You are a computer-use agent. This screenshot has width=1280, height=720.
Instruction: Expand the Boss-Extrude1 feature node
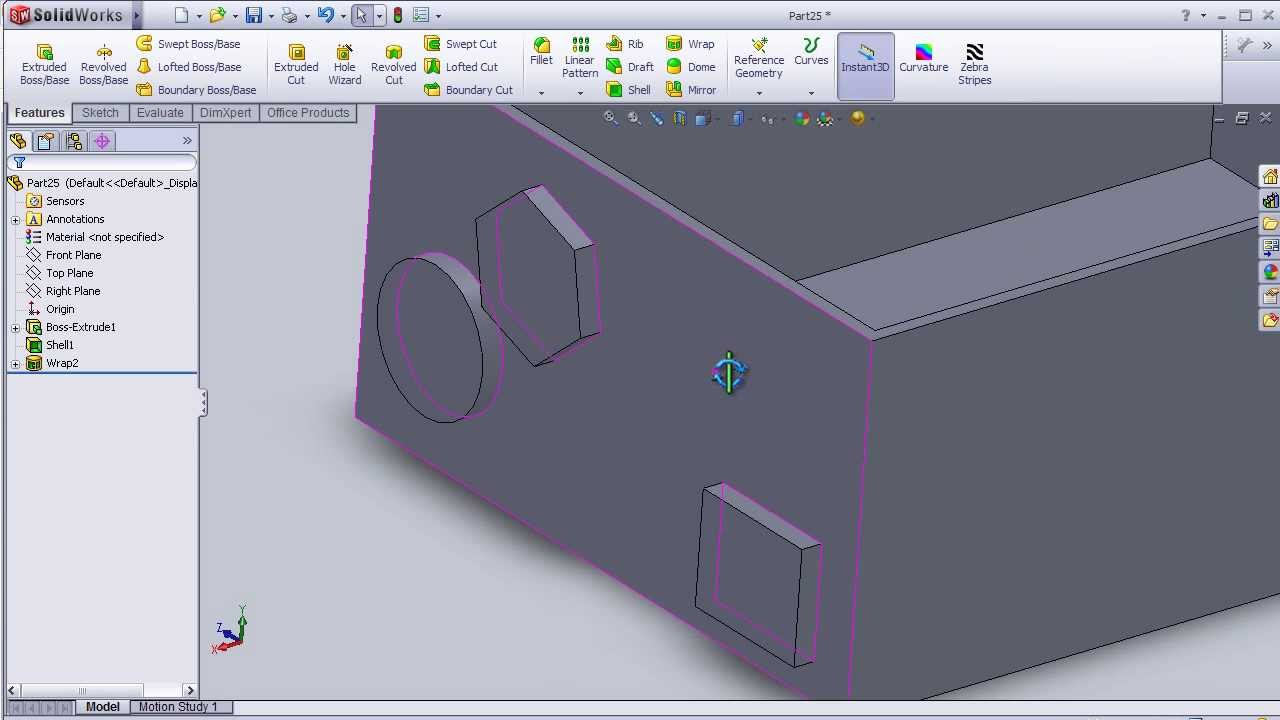pyautogui.click(x=16, y=327)
